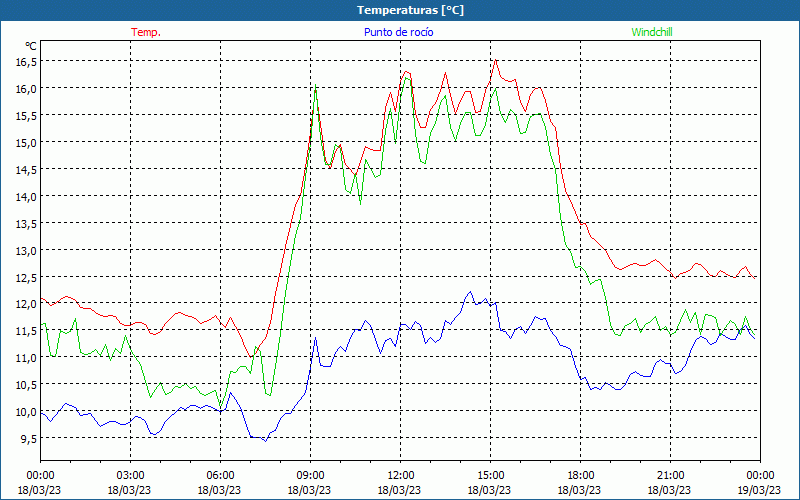Click the 15,0 y-axis value

[26, 142]
